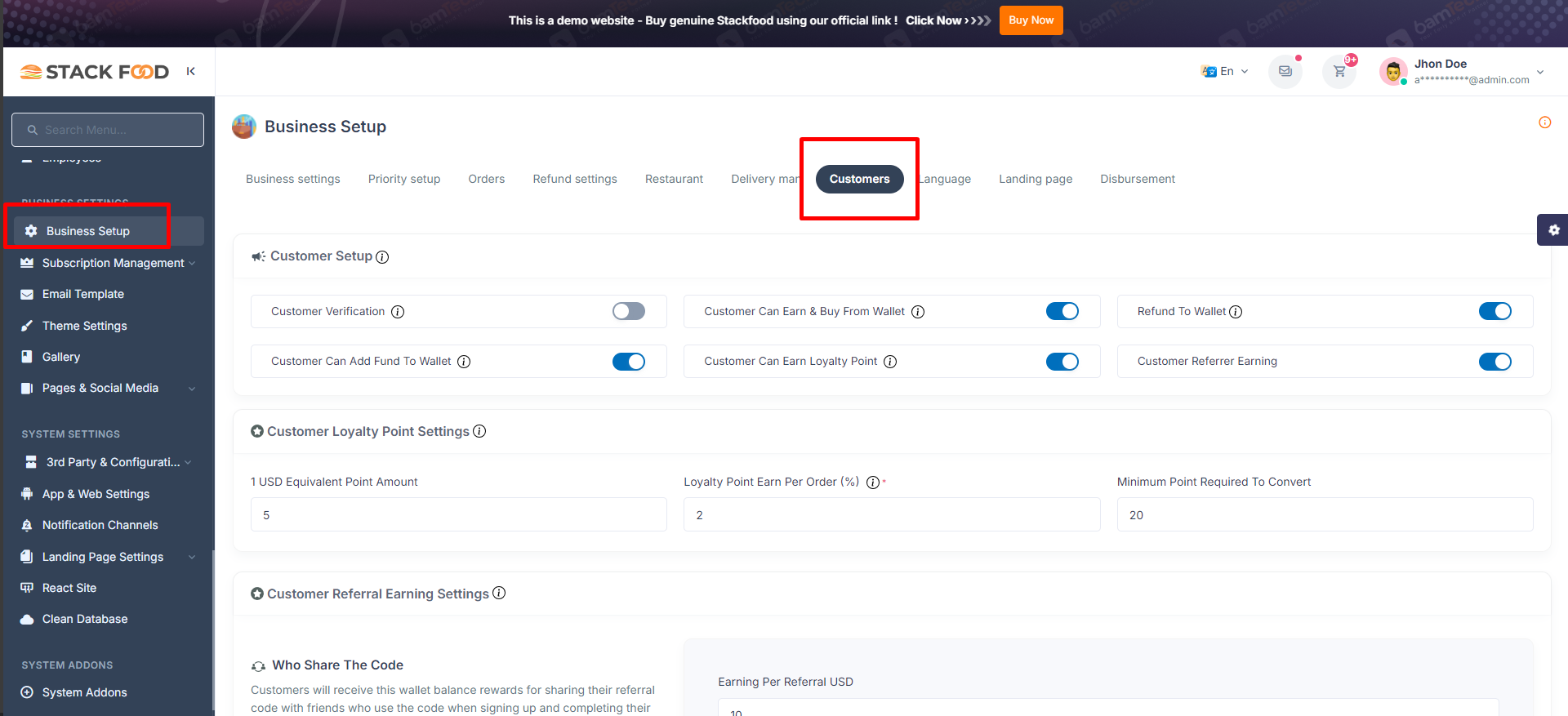Enable Customer Verification toggle

[629, 311]
